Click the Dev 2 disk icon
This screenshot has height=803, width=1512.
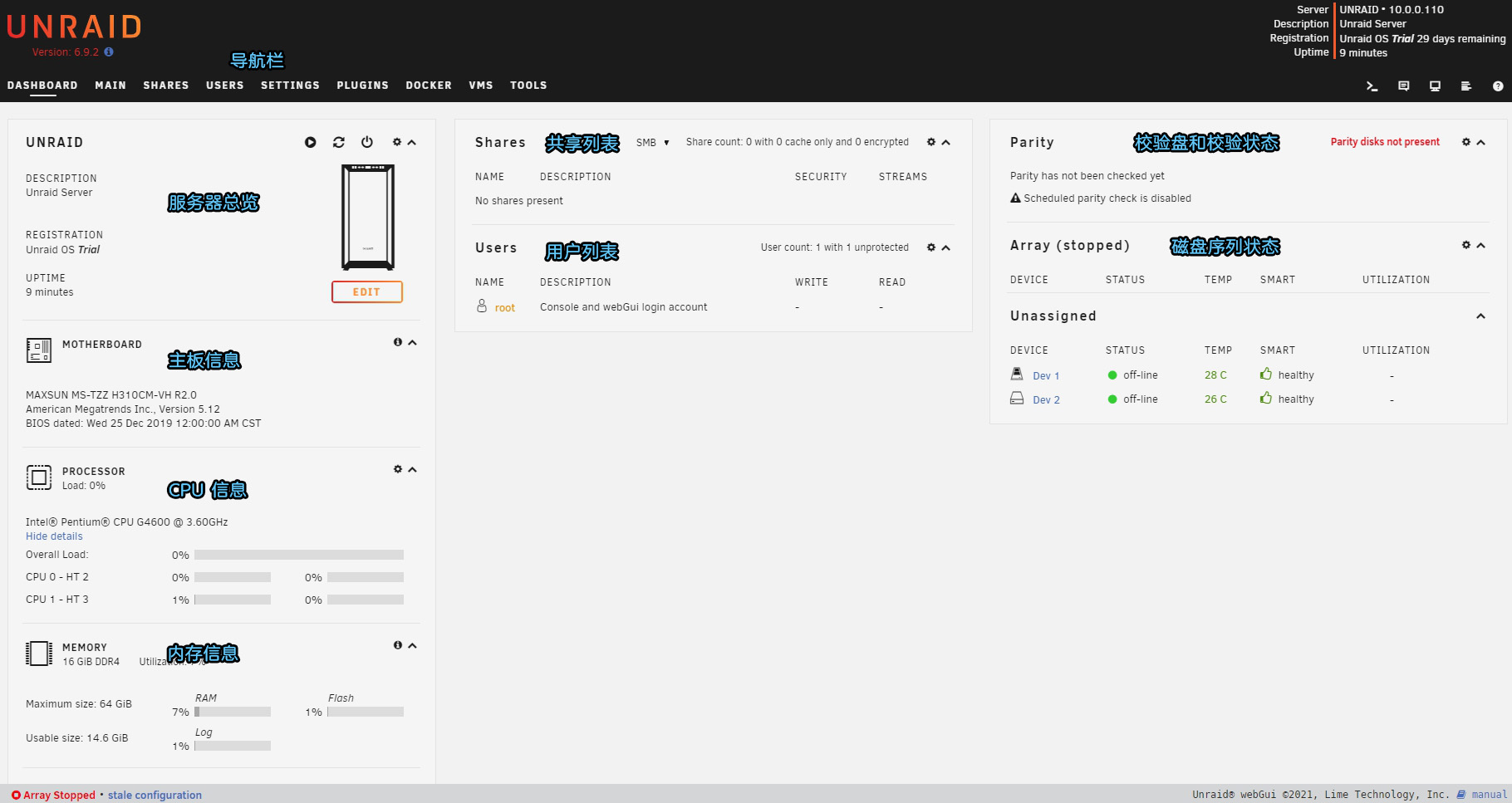pyautogui.click(x=1017, y=398)
